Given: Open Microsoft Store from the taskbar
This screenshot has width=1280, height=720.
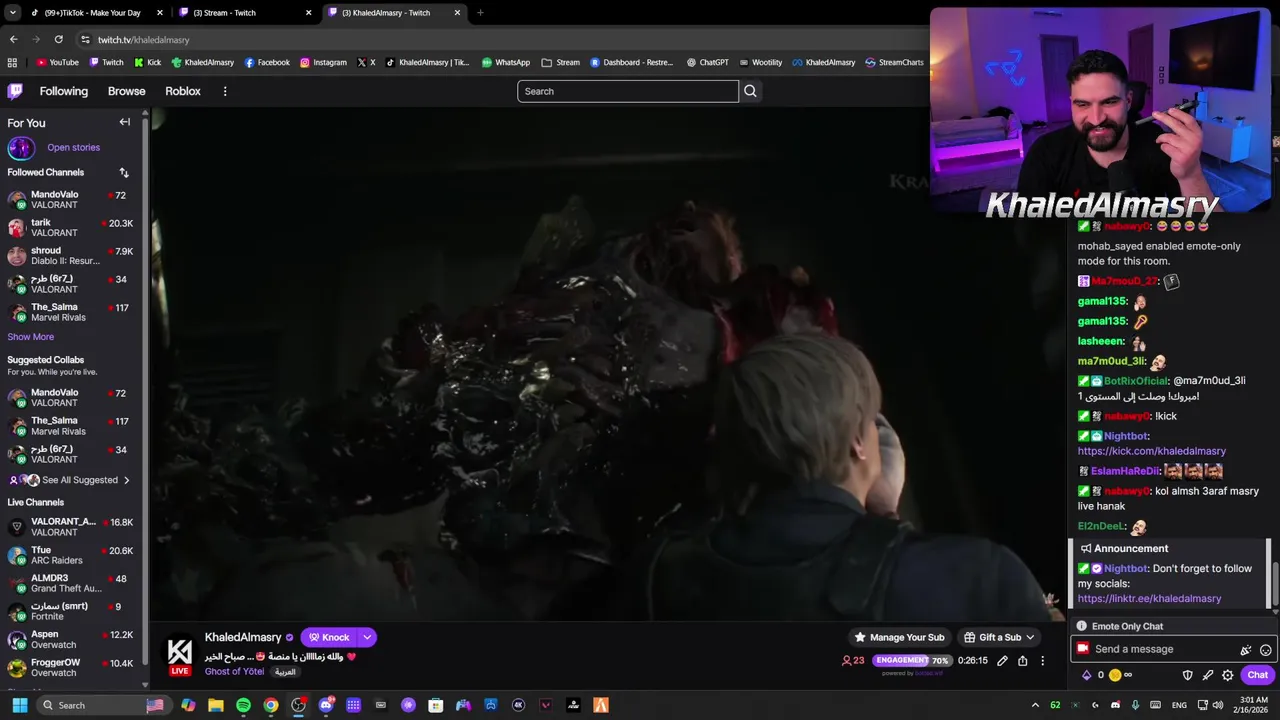Looking at the screenshot, I should coord(435,705).
